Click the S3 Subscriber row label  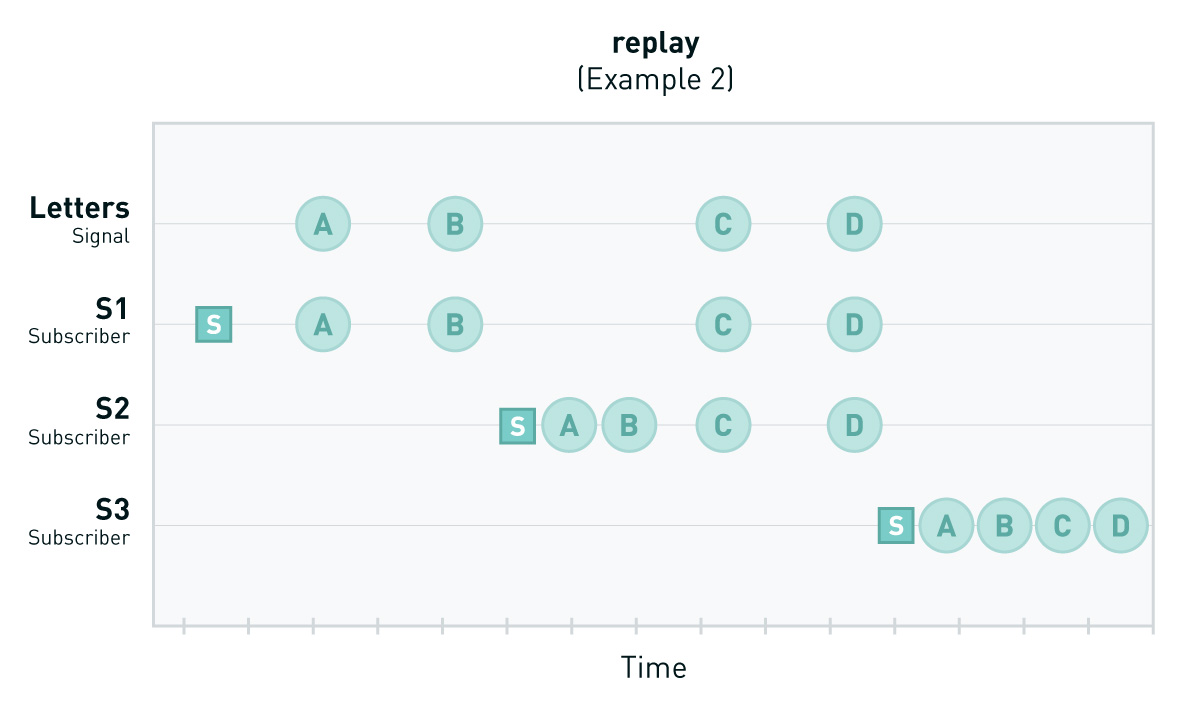click(x=80, y=522)
